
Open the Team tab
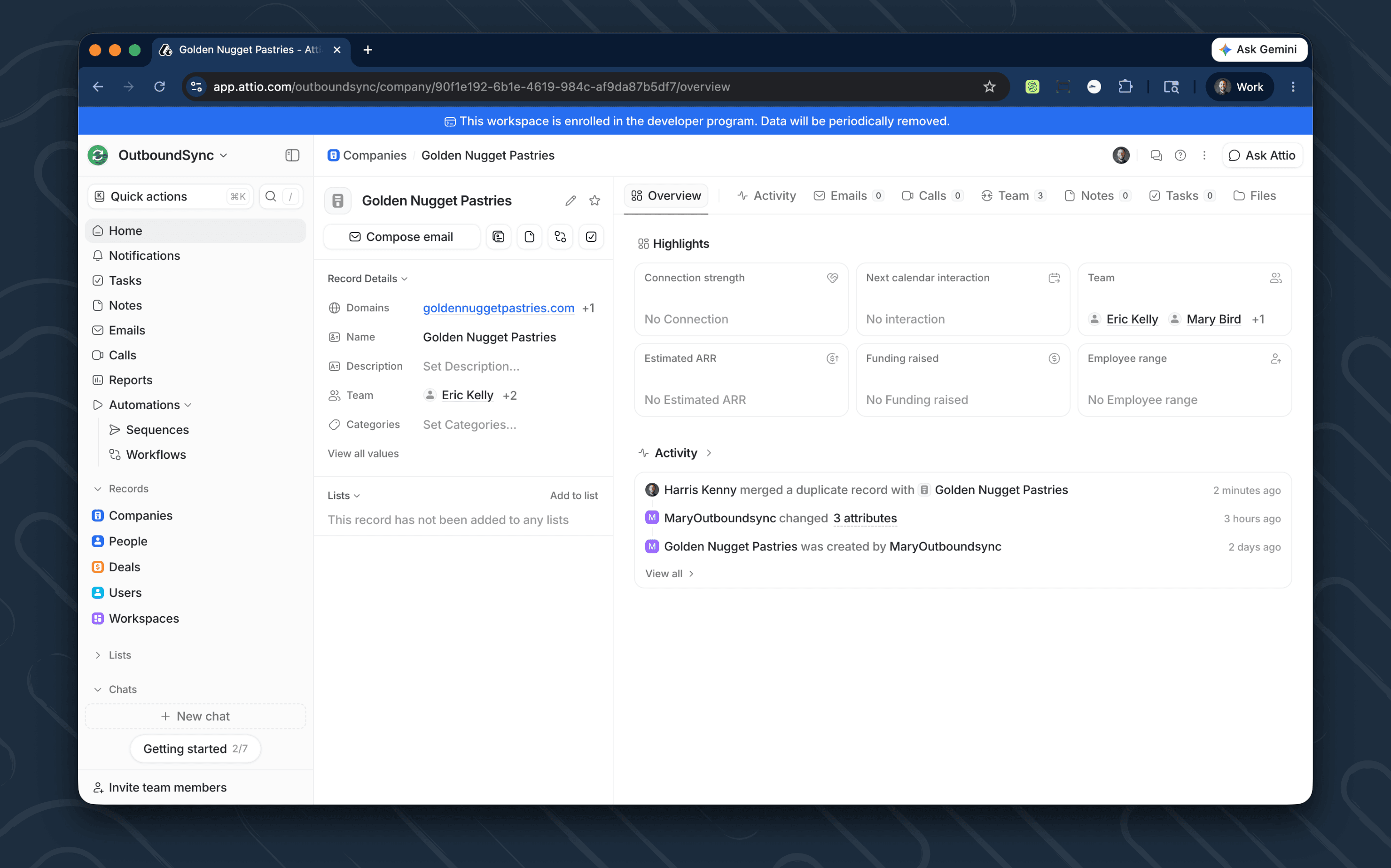click(1014, 196)
